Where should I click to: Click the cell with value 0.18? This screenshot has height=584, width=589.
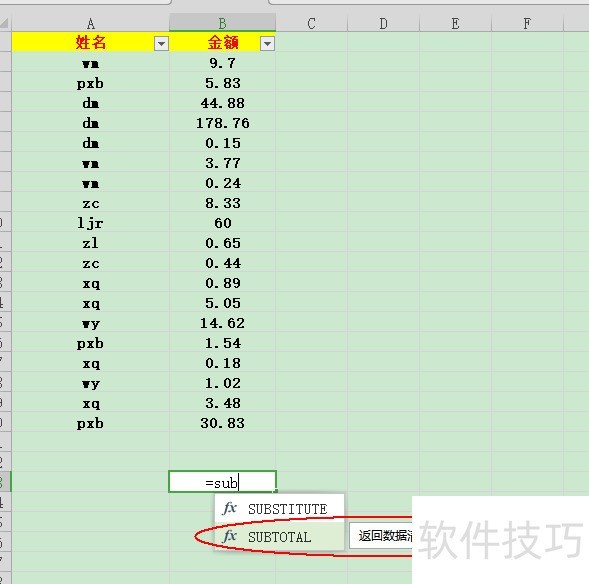222,363
